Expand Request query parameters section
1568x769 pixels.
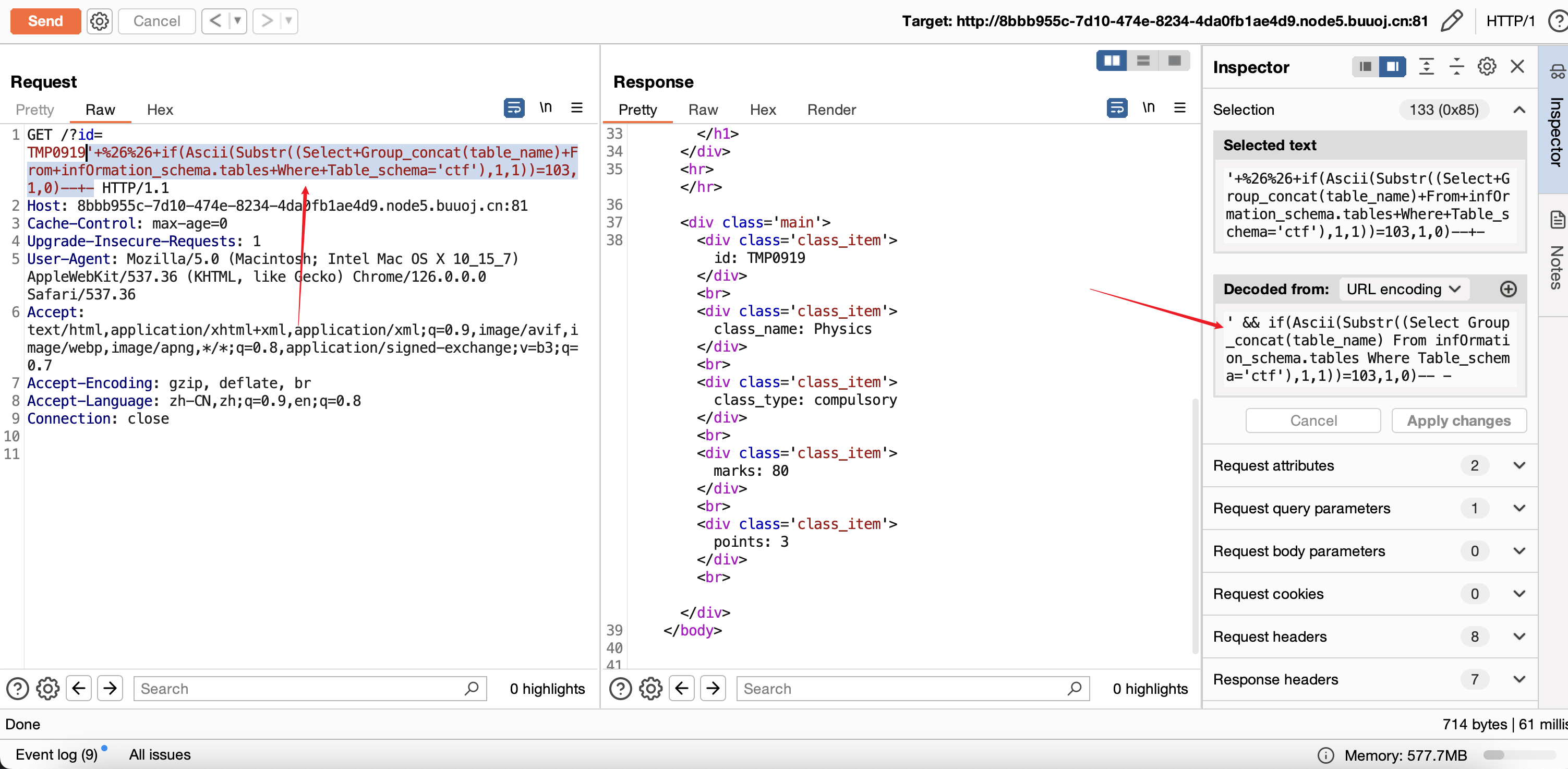point(1370,508)
